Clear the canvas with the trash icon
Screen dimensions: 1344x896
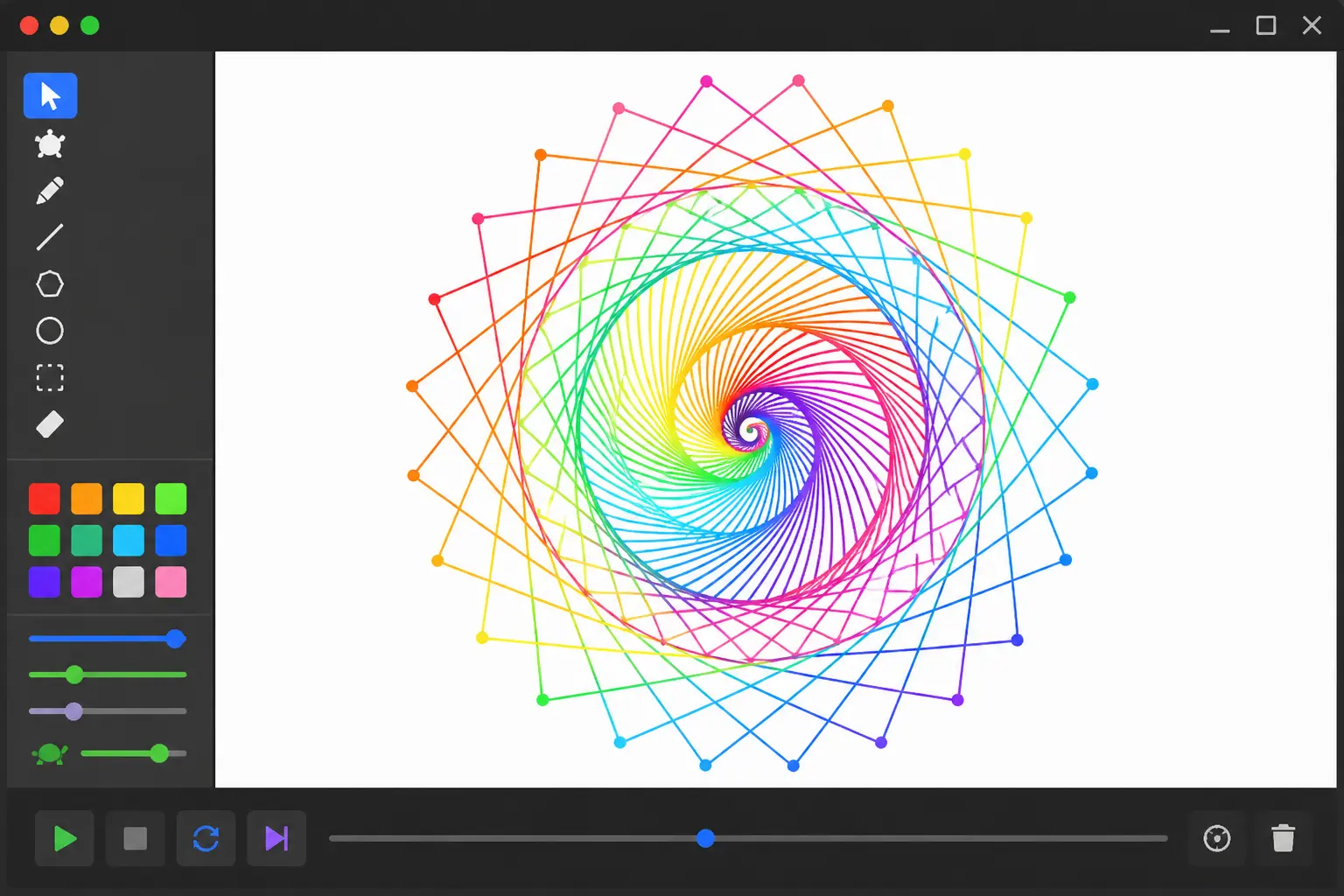coord(1284,838)
